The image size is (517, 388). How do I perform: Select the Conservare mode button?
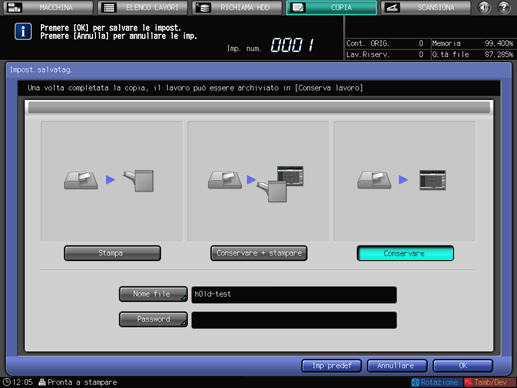[405, 253]
